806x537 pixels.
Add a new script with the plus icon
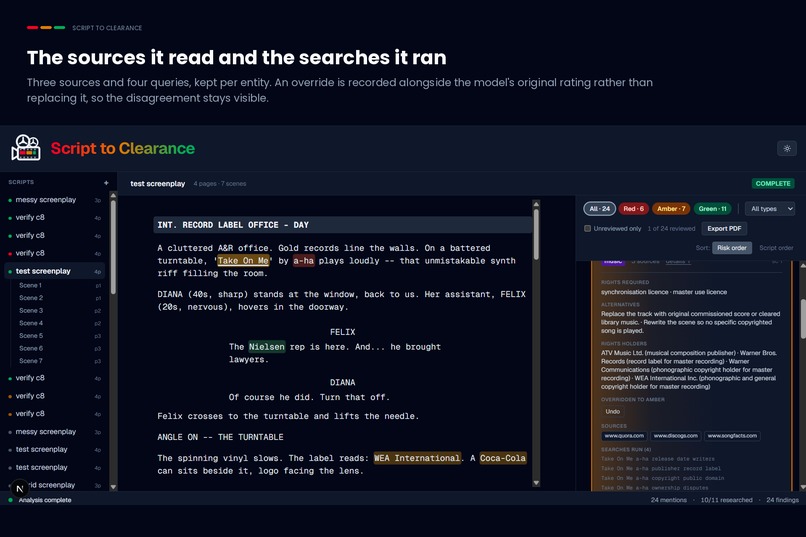pos(106,182)
